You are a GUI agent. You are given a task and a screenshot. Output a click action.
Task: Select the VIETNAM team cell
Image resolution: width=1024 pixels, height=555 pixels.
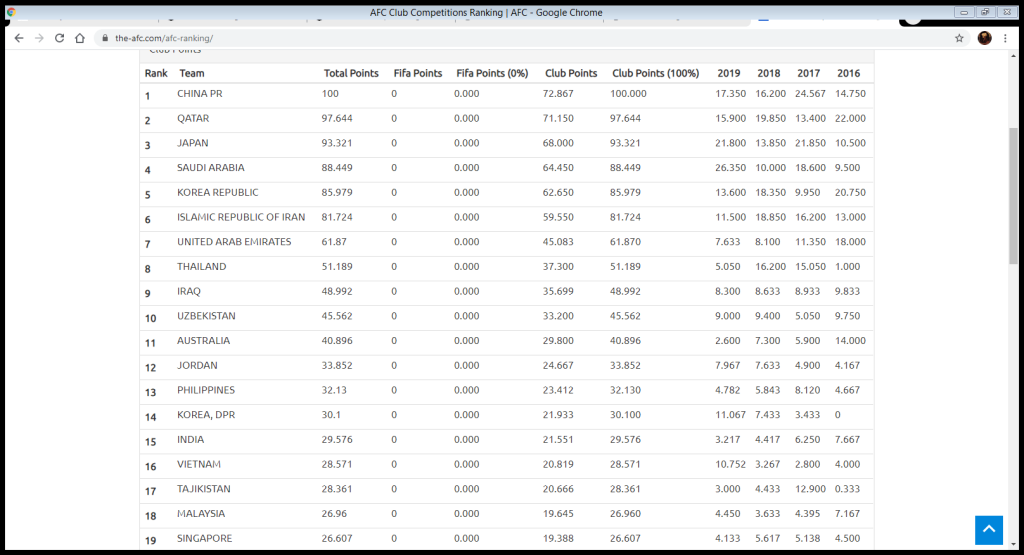[199, 464]
